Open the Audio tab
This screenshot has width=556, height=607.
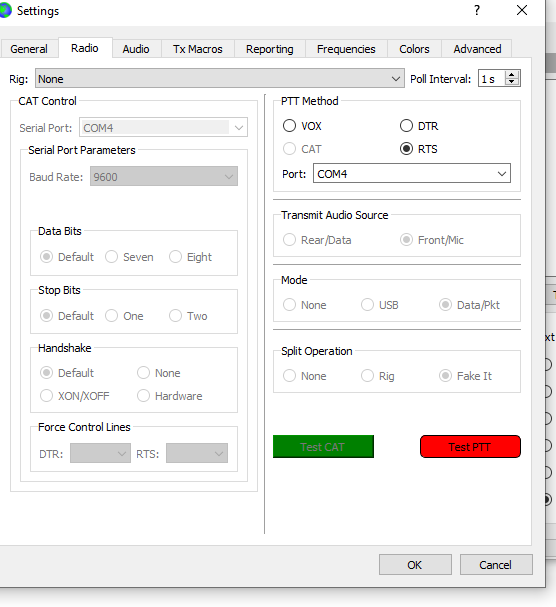coord(136,49)
